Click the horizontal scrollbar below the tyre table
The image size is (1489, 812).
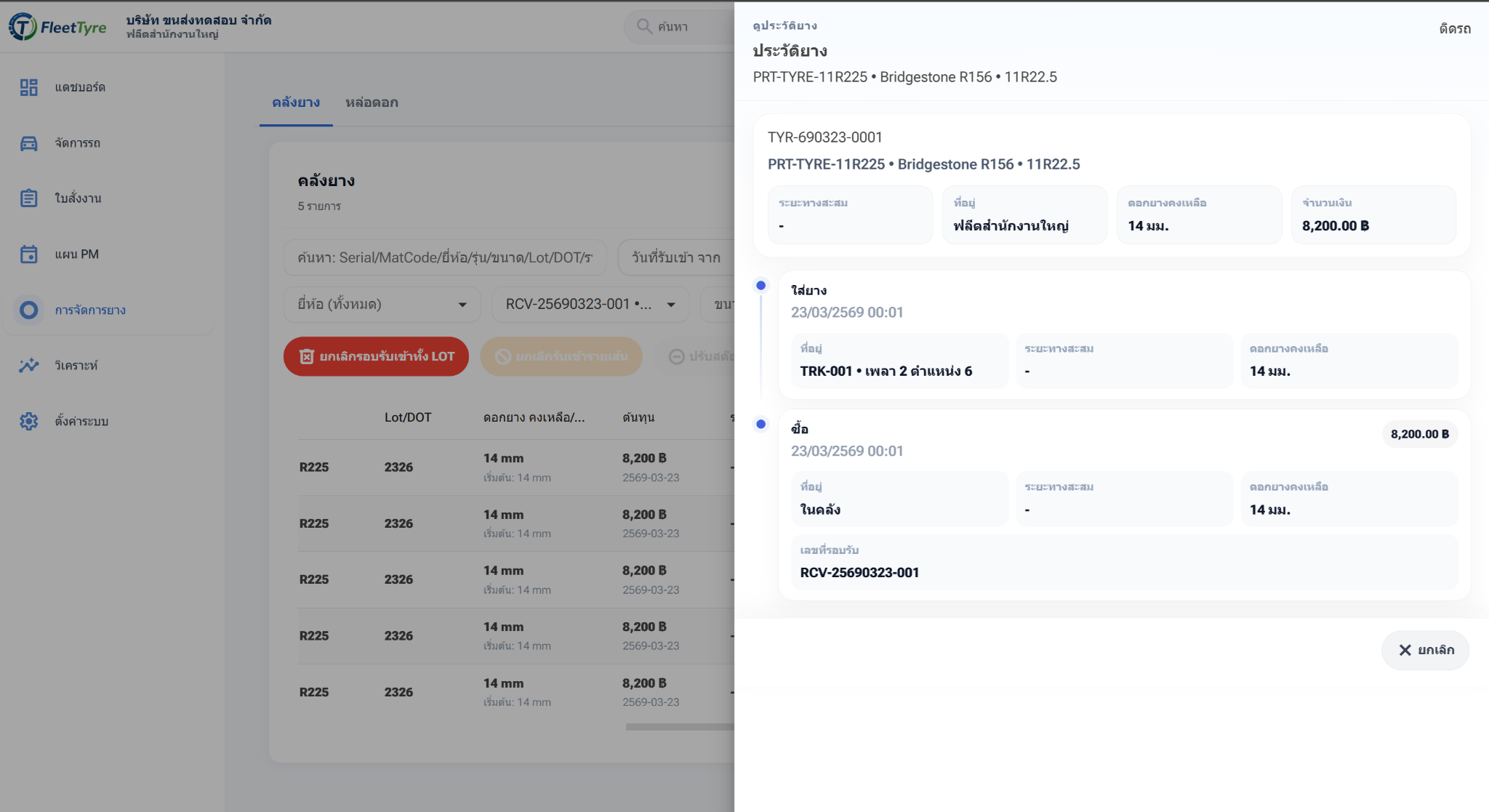point(680,726)
